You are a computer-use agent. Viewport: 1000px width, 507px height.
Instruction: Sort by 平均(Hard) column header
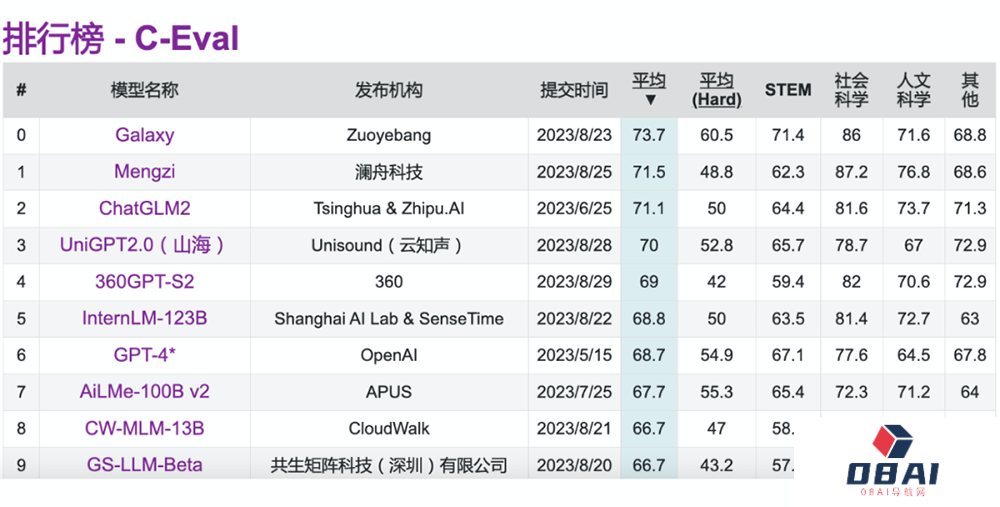(716, 90)
